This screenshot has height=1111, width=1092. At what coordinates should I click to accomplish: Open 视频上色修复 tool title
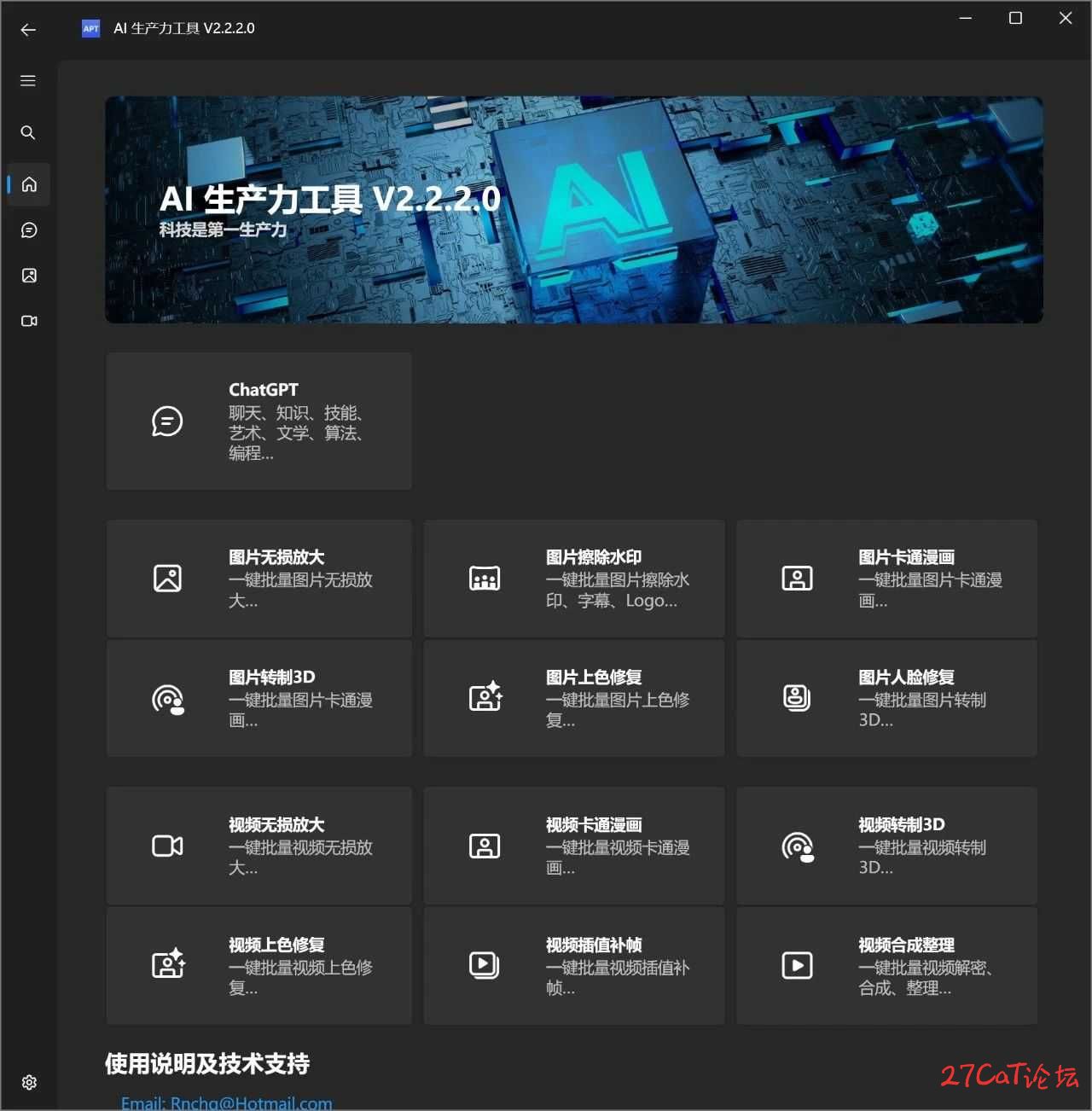click(x=276, y=945)
